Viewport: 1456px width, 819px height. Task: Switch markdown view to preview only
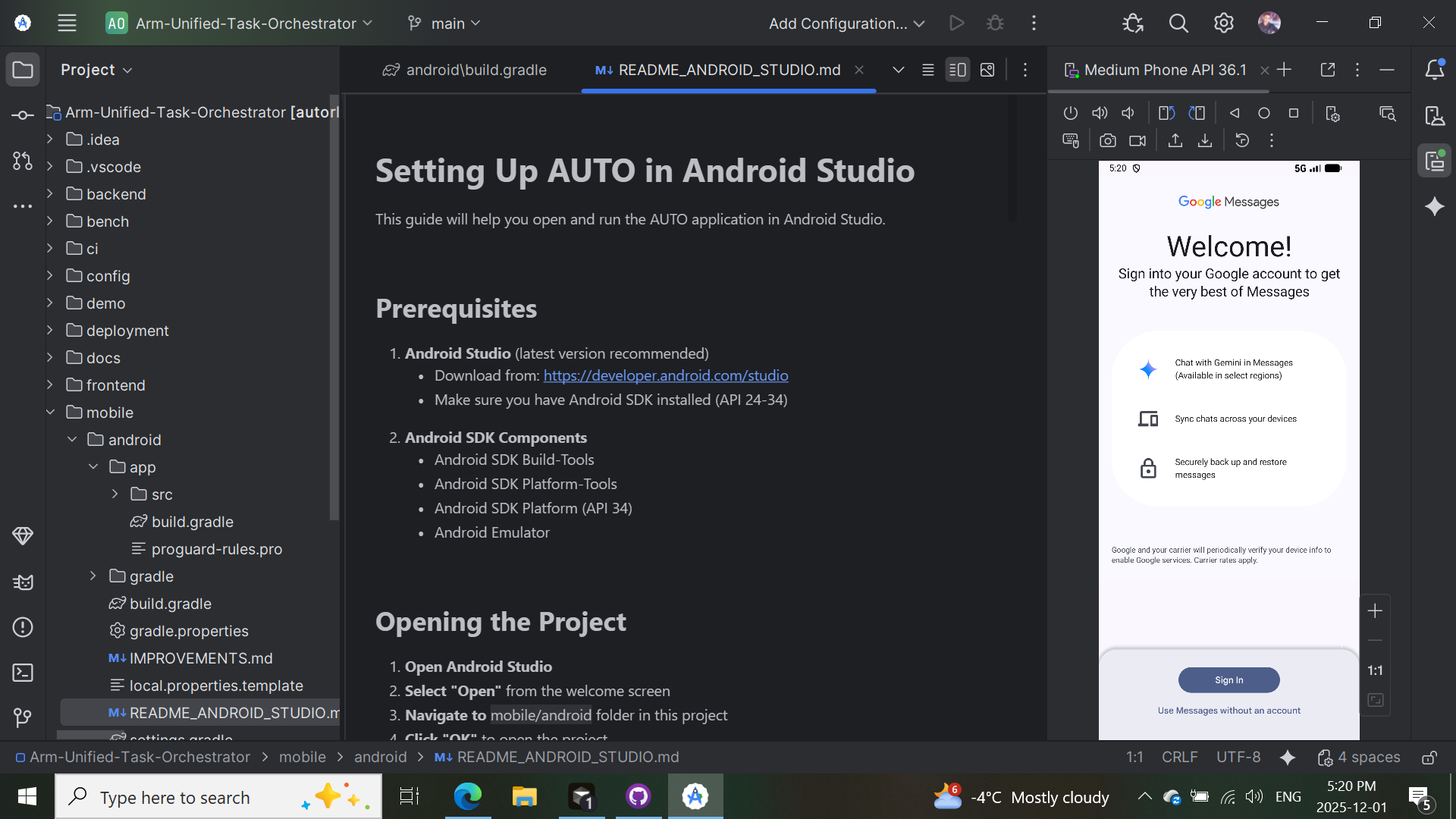click(x=987, y=70)
